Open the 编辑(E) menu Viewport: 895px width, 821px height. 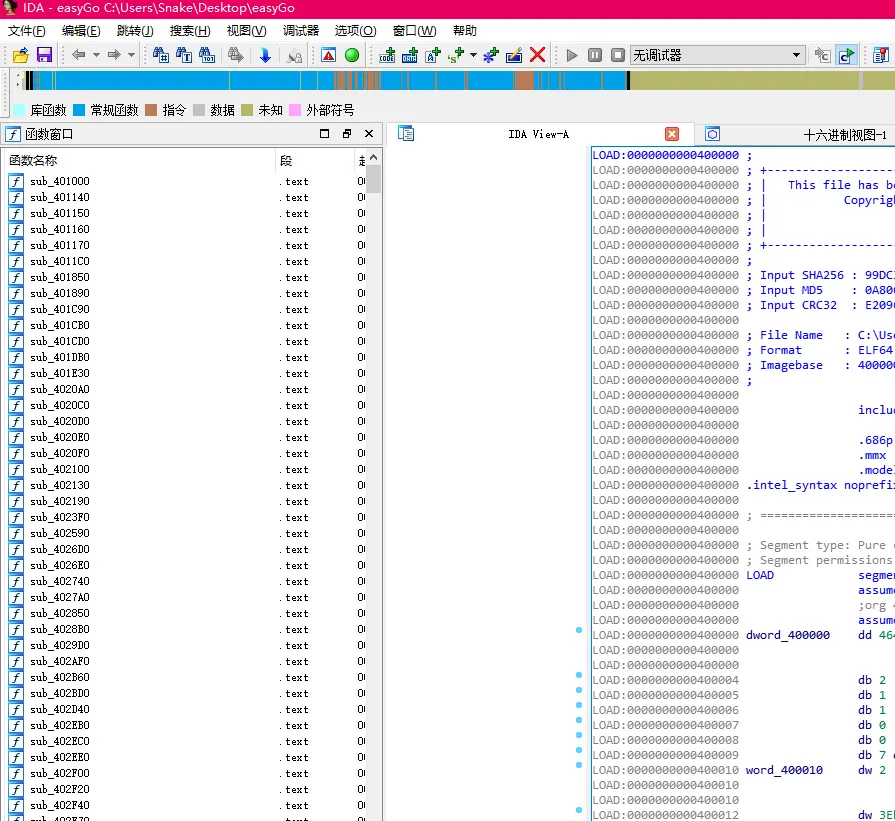81,31
